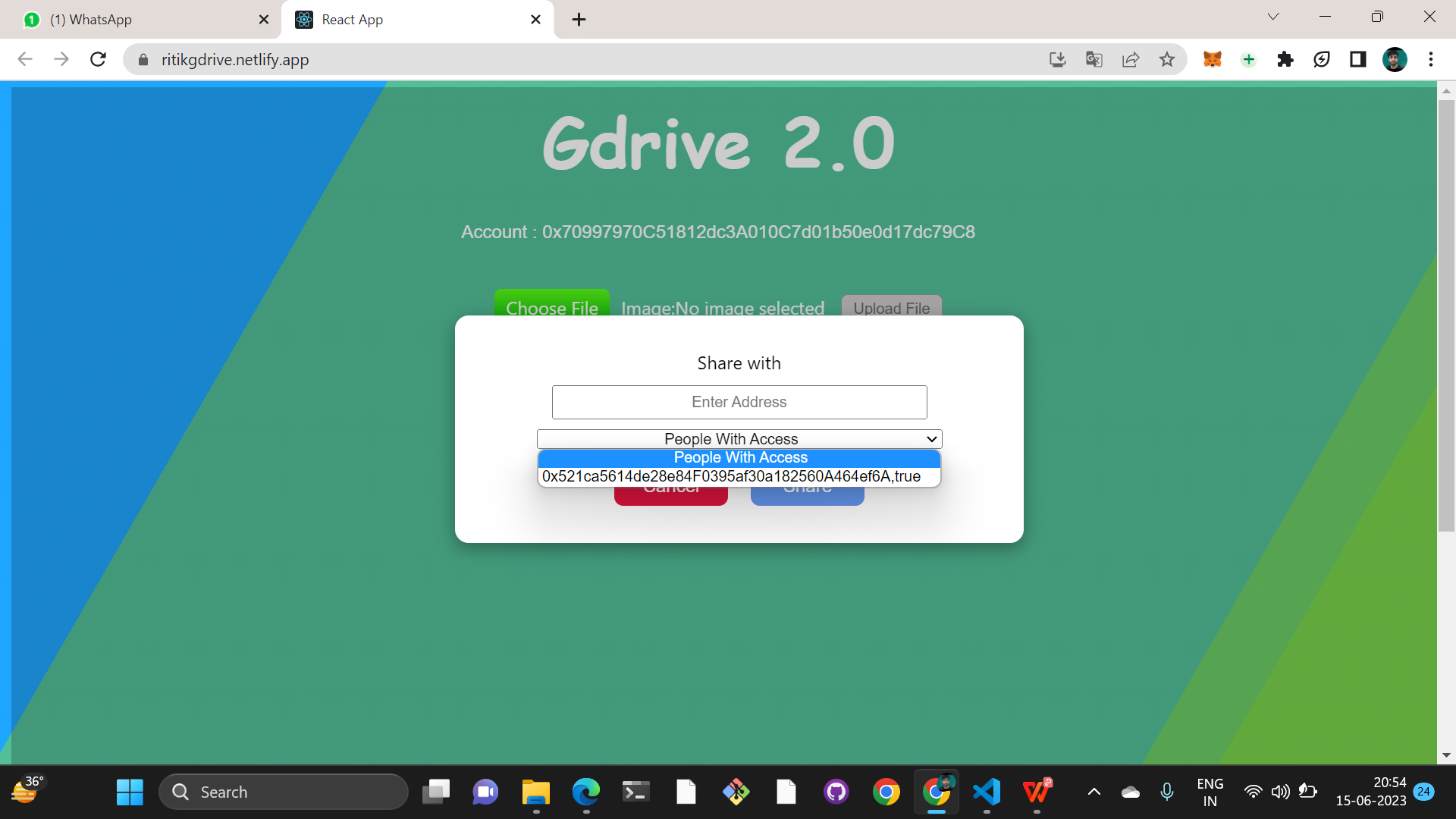Click the share page icon in the address bar
The width and height of the screenshot is (1456, 819).
pos(1130,59)
